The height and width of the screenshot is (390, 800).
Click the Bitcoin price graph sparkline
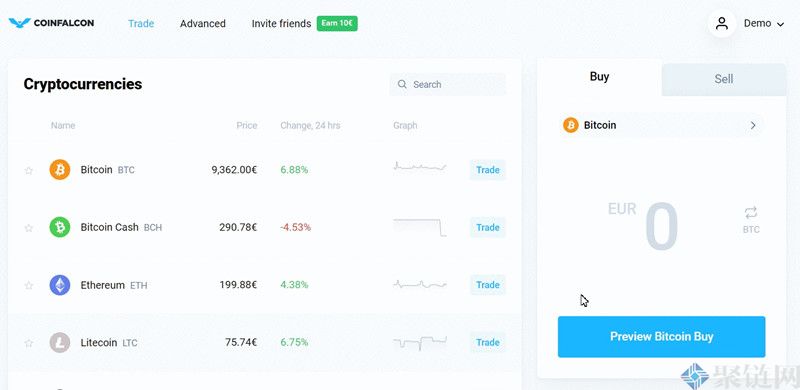tap(420, 166)
